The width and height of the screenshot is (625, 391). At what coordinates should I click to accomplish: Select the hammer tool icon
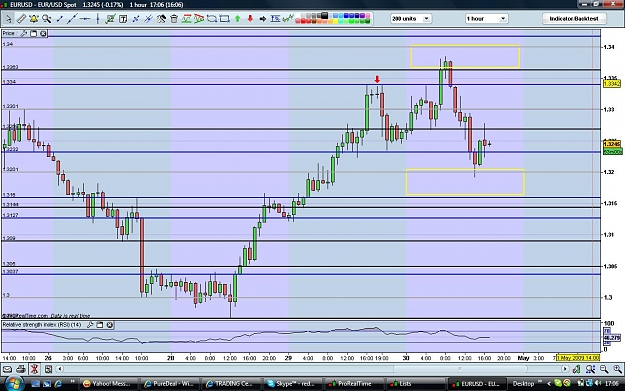pos(161,19)
